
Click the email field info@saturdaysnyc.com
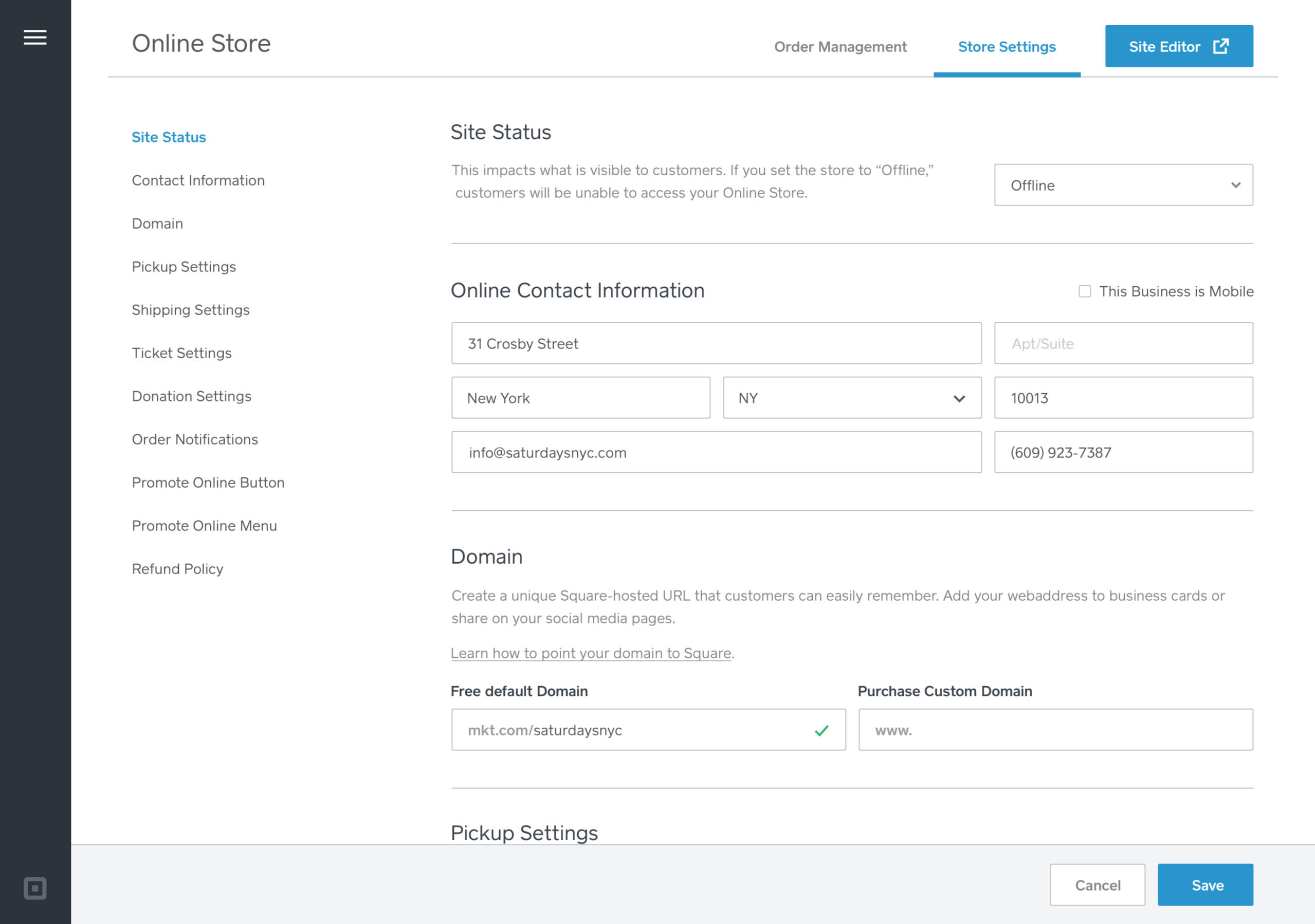(716, 452)
